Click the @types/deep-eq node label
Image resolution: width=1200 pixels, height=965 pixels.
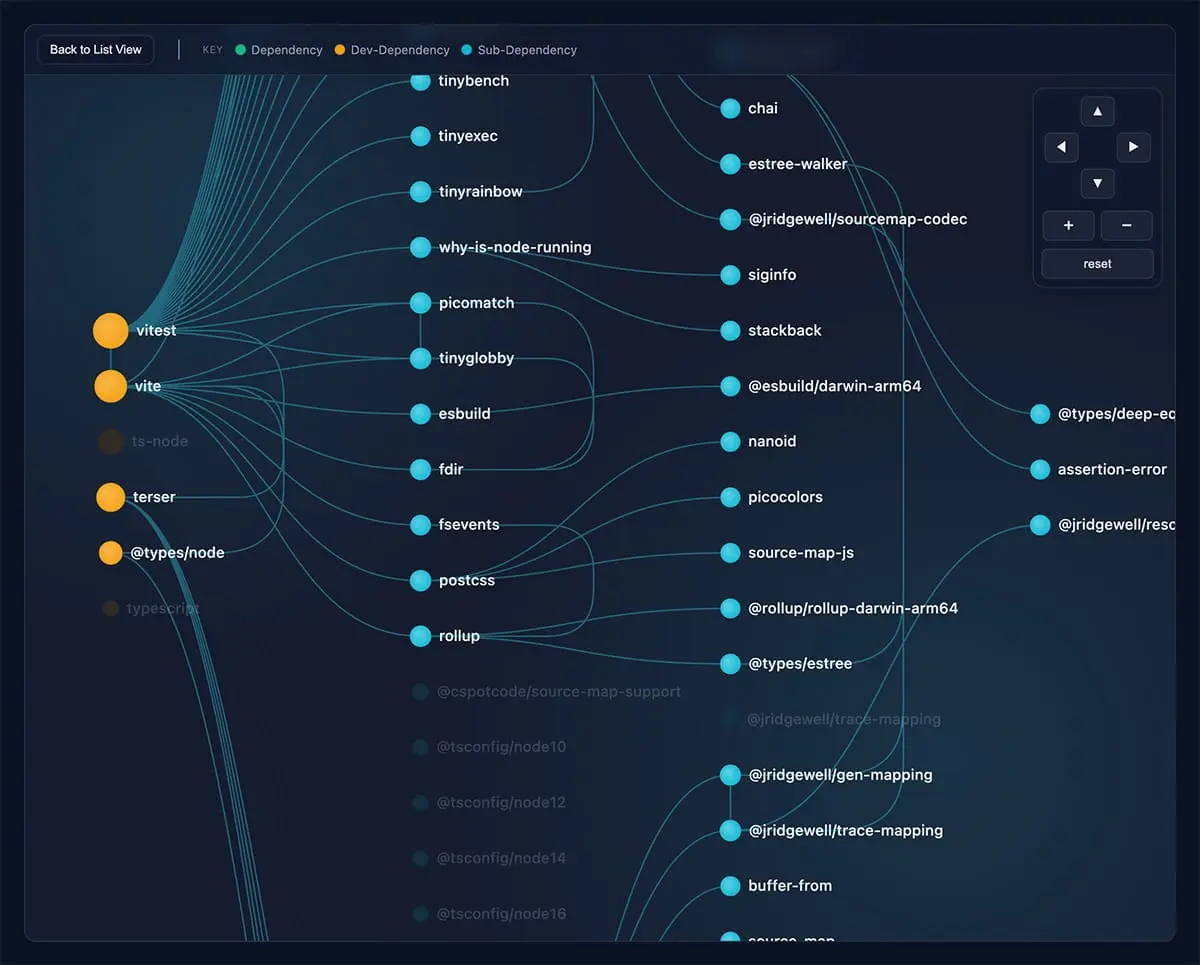click(x=1116, y=414)
